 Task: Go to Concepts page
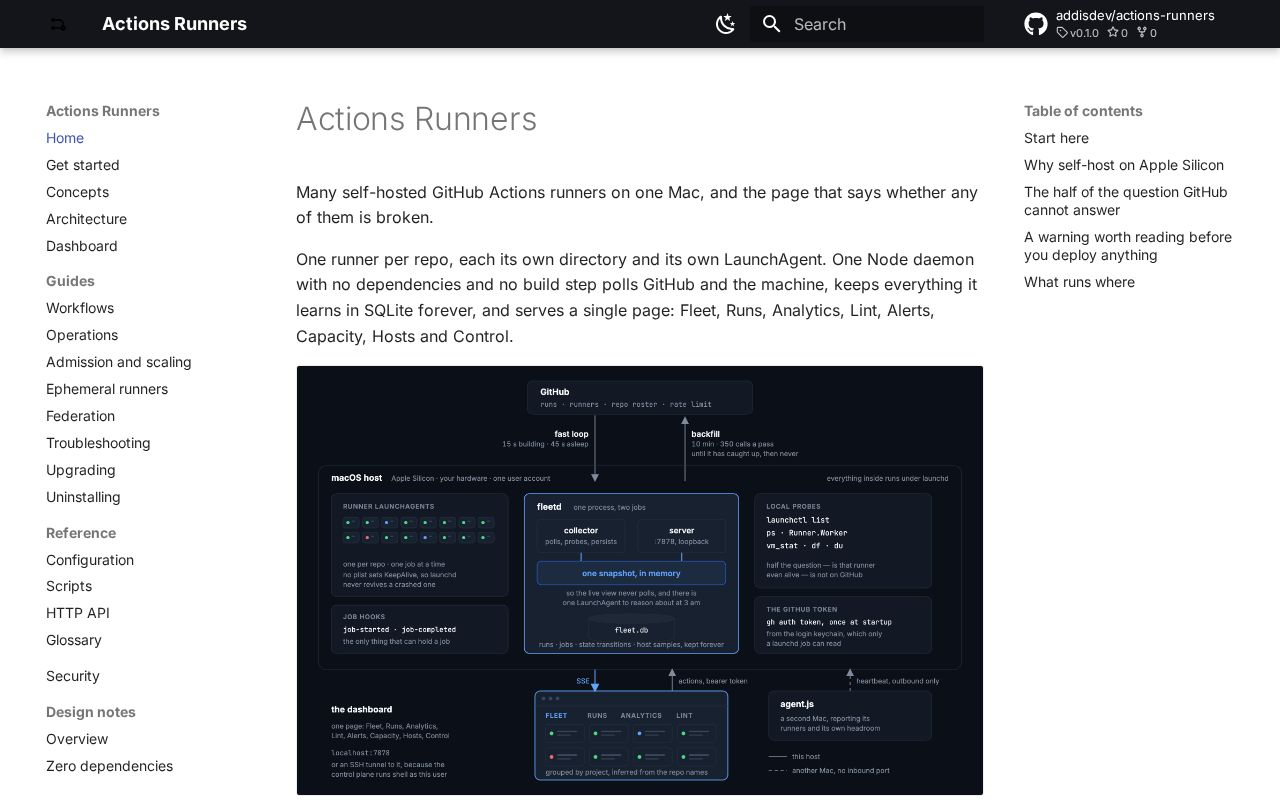pyautogui.click(x=77, y=192)
